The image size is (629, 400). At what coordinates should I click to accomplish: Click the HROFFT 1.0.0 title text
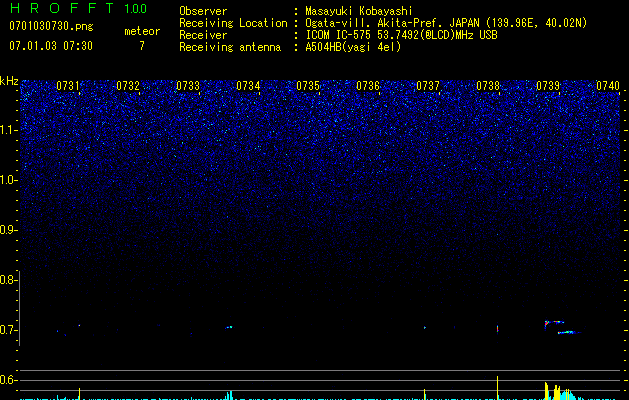click(x=78, y=8)
